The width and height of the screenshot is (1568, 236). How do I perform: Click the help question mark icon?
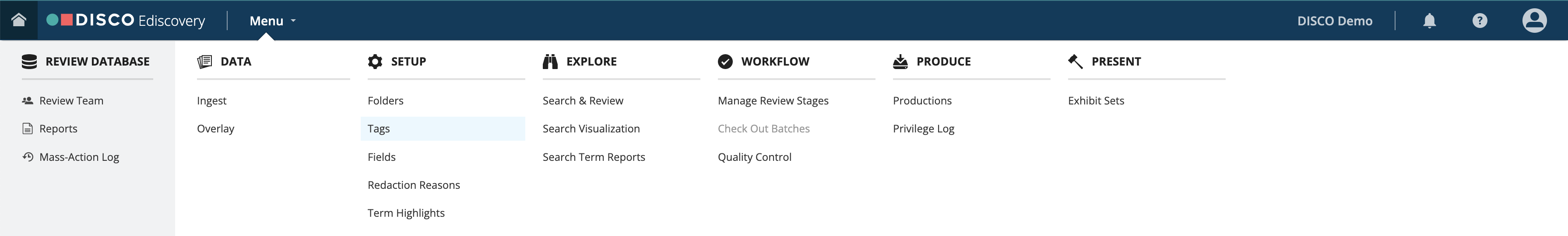[1480, 21]
